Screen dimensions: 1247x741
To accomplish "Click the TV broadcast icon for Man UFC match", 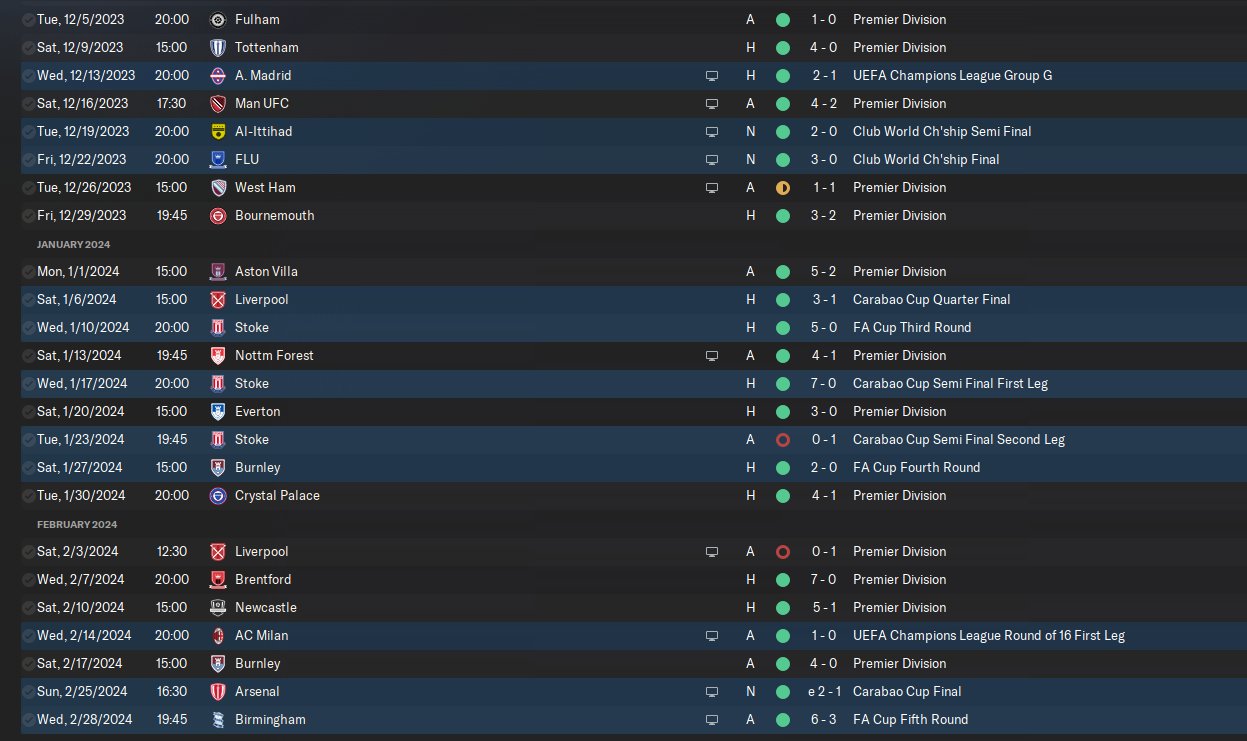I will click(712, 103).
